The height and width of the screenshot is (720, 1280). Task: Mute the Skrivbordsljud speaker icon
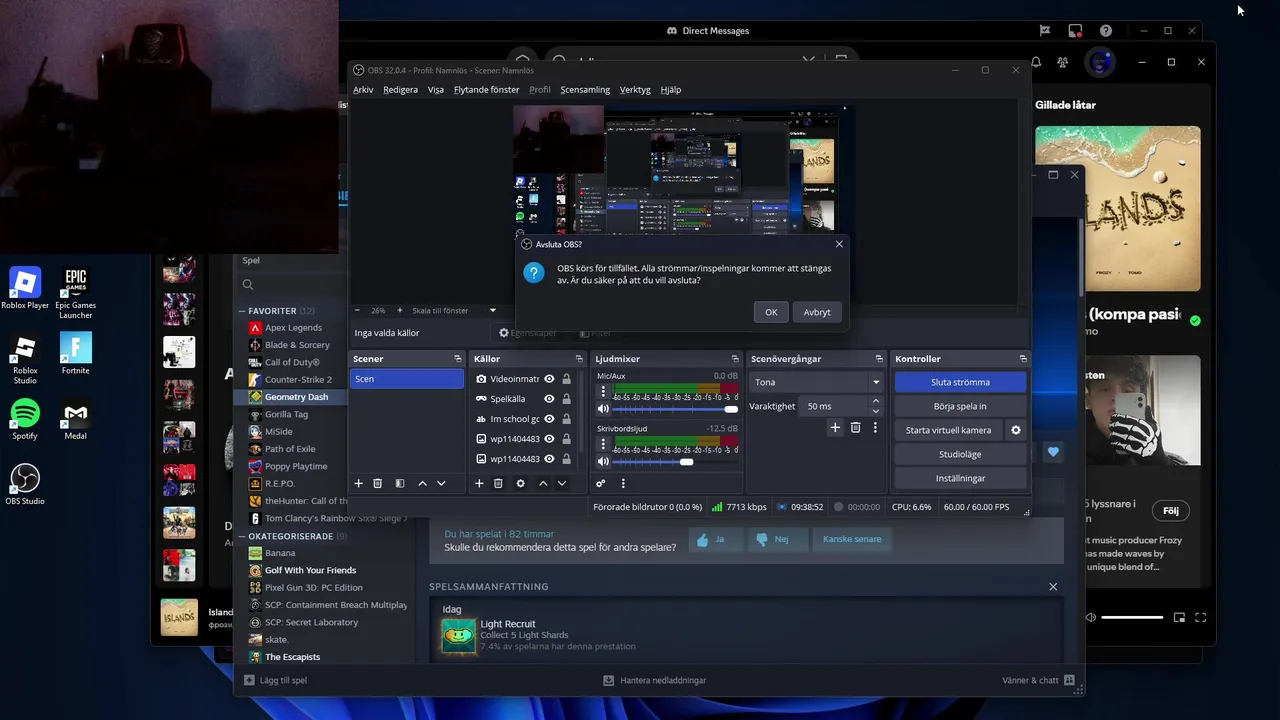(x=603, y=461)
